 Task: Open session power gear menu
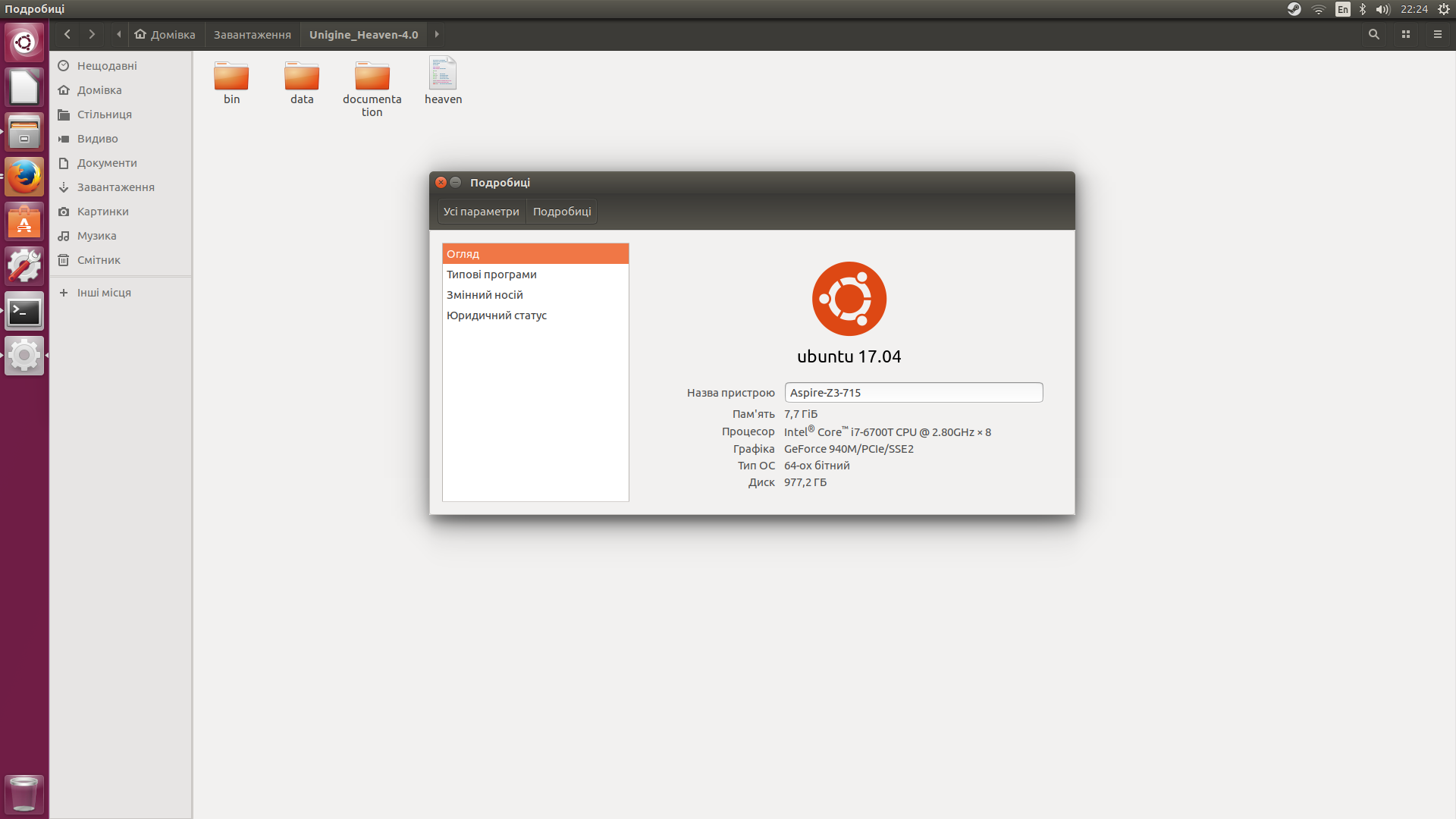click(x=1443, y=9)
